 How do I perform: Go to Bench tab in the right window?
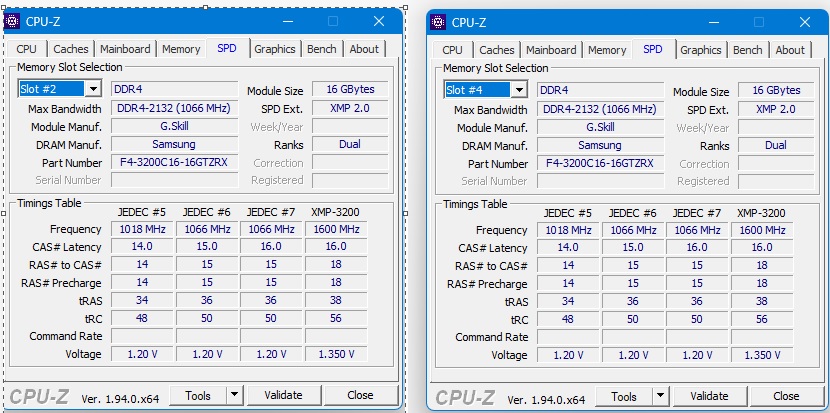tap(748, 50)
